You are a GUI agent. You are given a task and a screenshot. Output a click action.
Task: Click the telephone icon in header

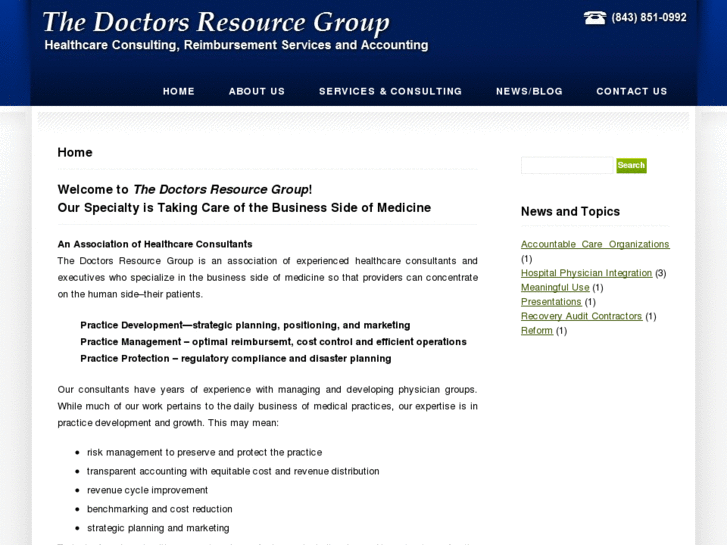pos(595,18)
